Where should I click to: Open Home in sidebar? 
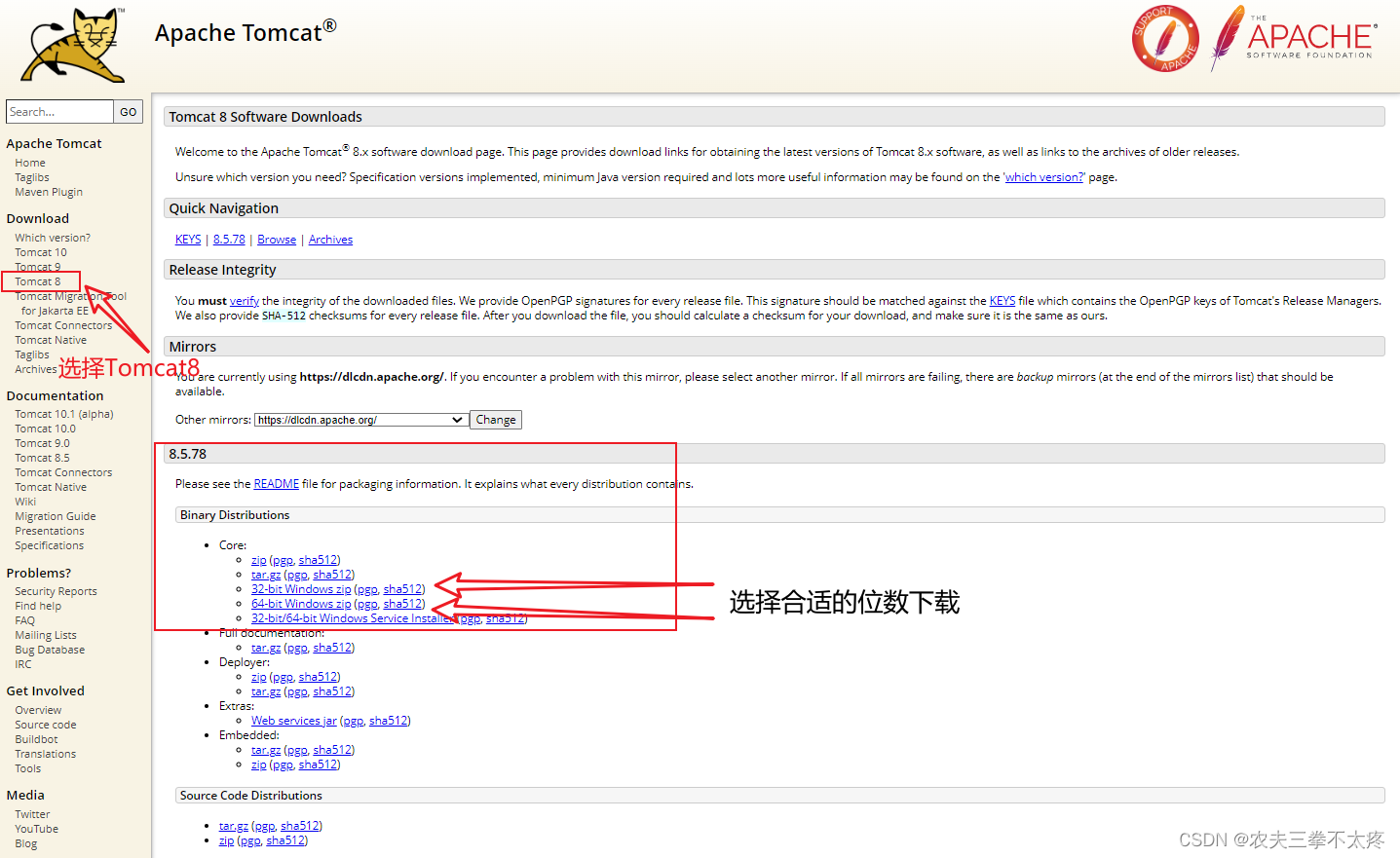[x=30, y=163]
